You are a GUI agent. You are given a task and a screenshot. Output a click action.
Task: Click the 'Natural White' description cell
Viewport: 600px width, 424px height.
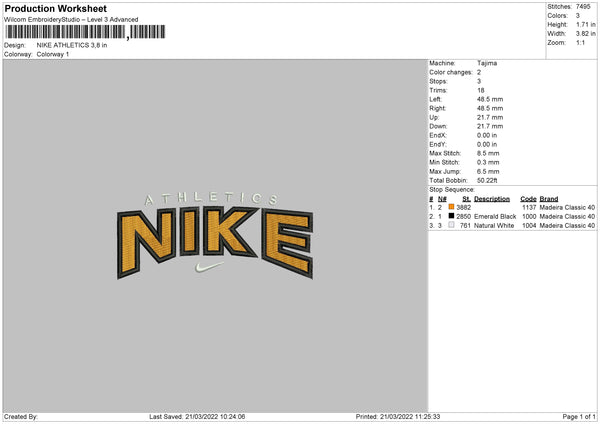(494, 226)
